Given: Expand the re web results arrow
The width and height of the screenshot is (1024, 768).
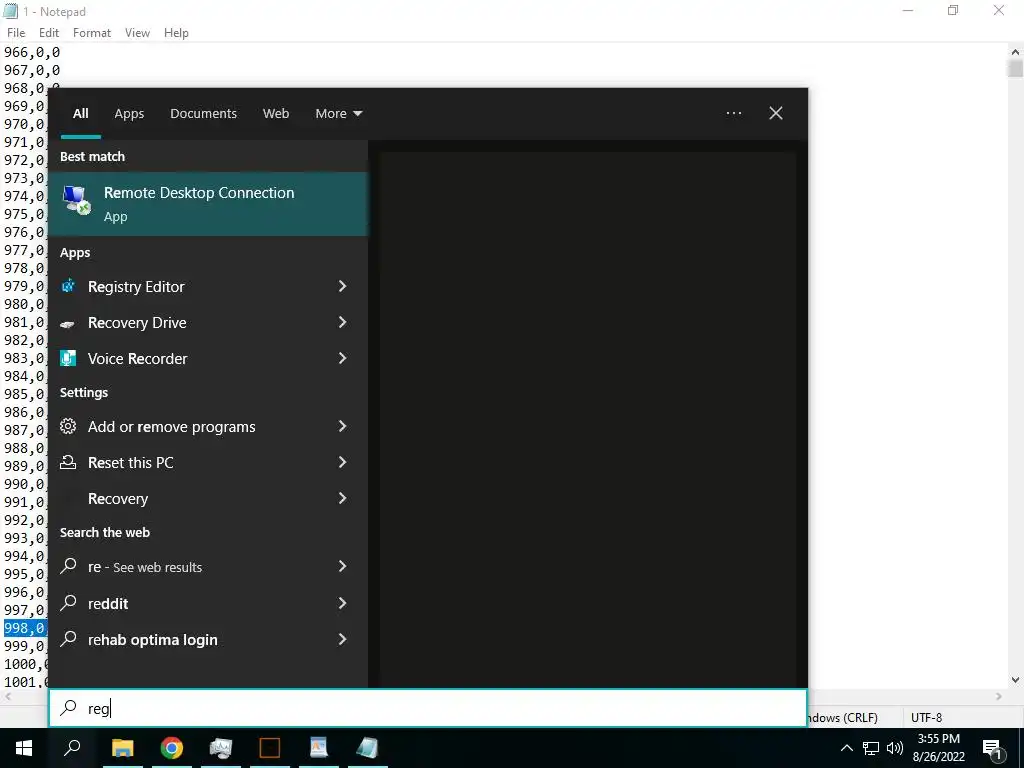Looking at the screenshot, I should click(x=342, y=566).
